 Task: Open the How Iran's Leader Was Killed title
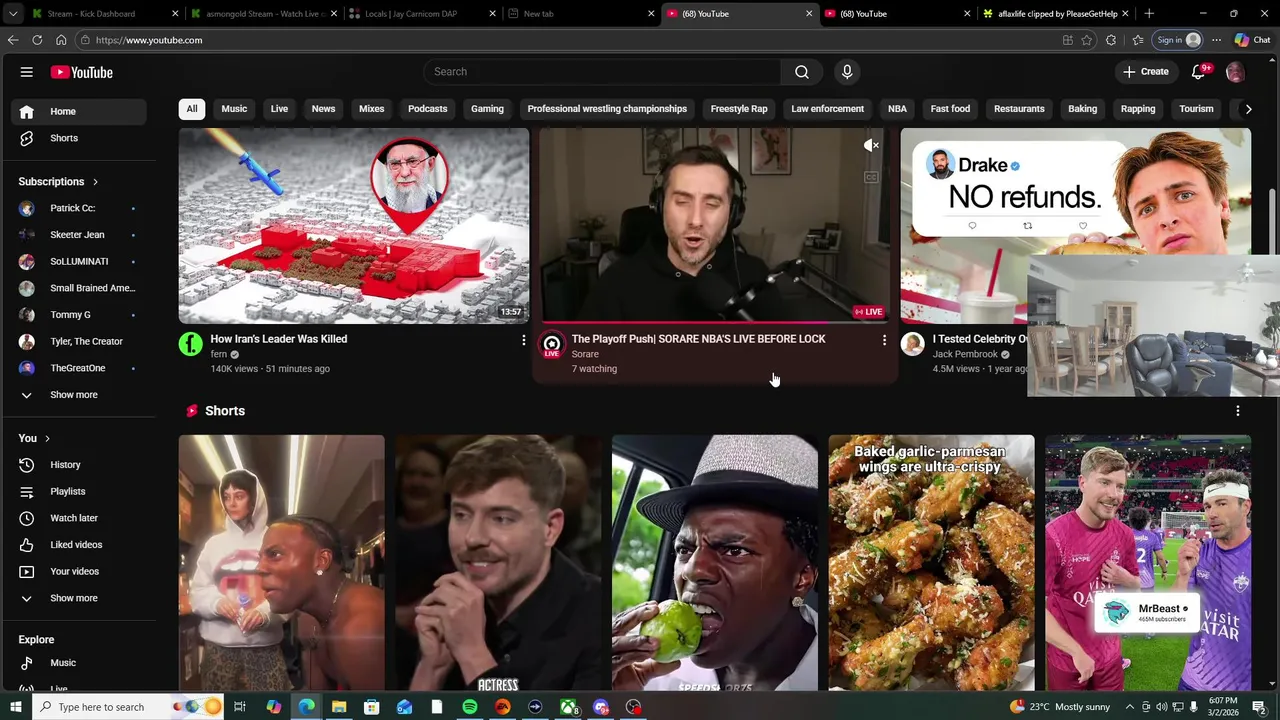pyautogui.click(x=279, y=339)
